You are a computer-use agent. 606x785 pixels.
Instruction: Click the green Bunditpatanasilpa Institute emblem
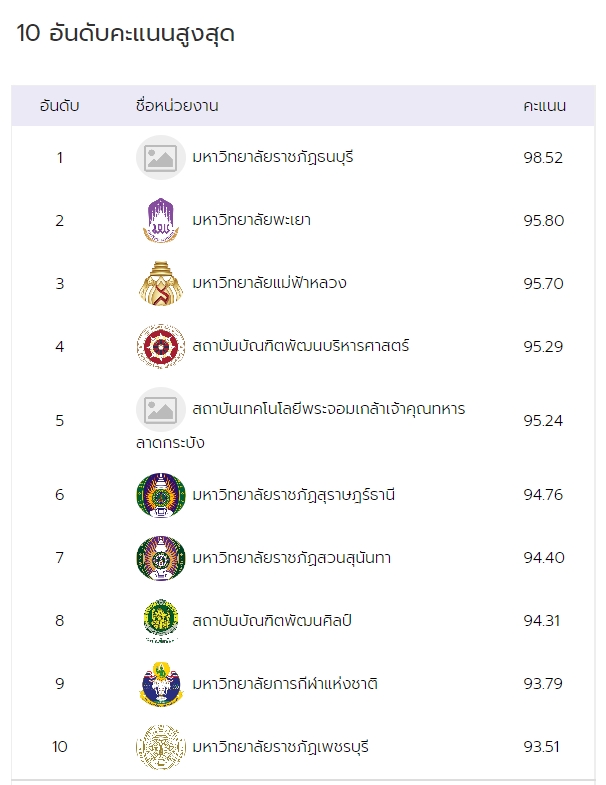point(161,621)
